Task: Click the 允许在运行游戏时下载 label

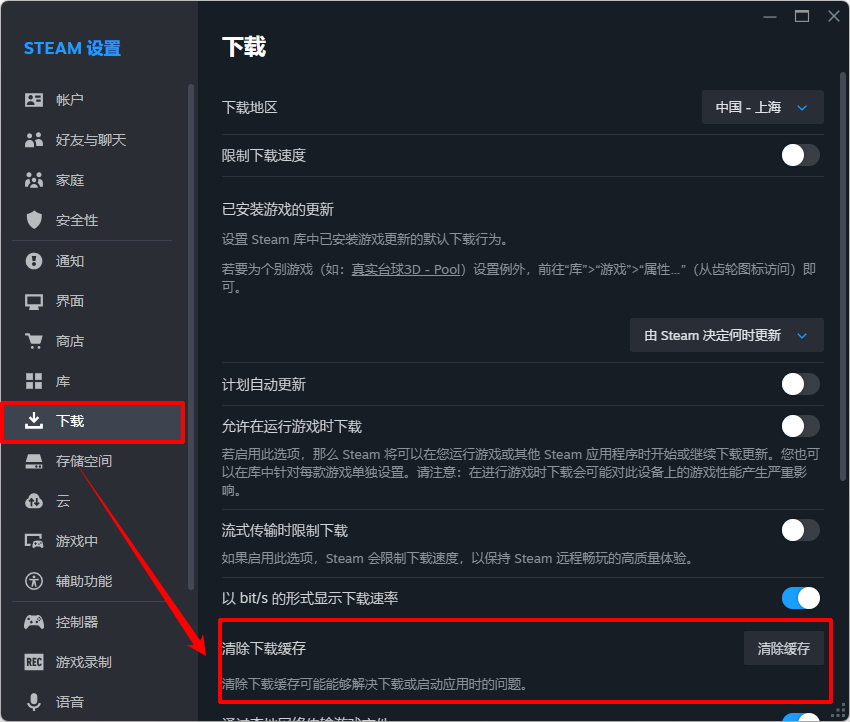Action: click(x=292, y=426)
